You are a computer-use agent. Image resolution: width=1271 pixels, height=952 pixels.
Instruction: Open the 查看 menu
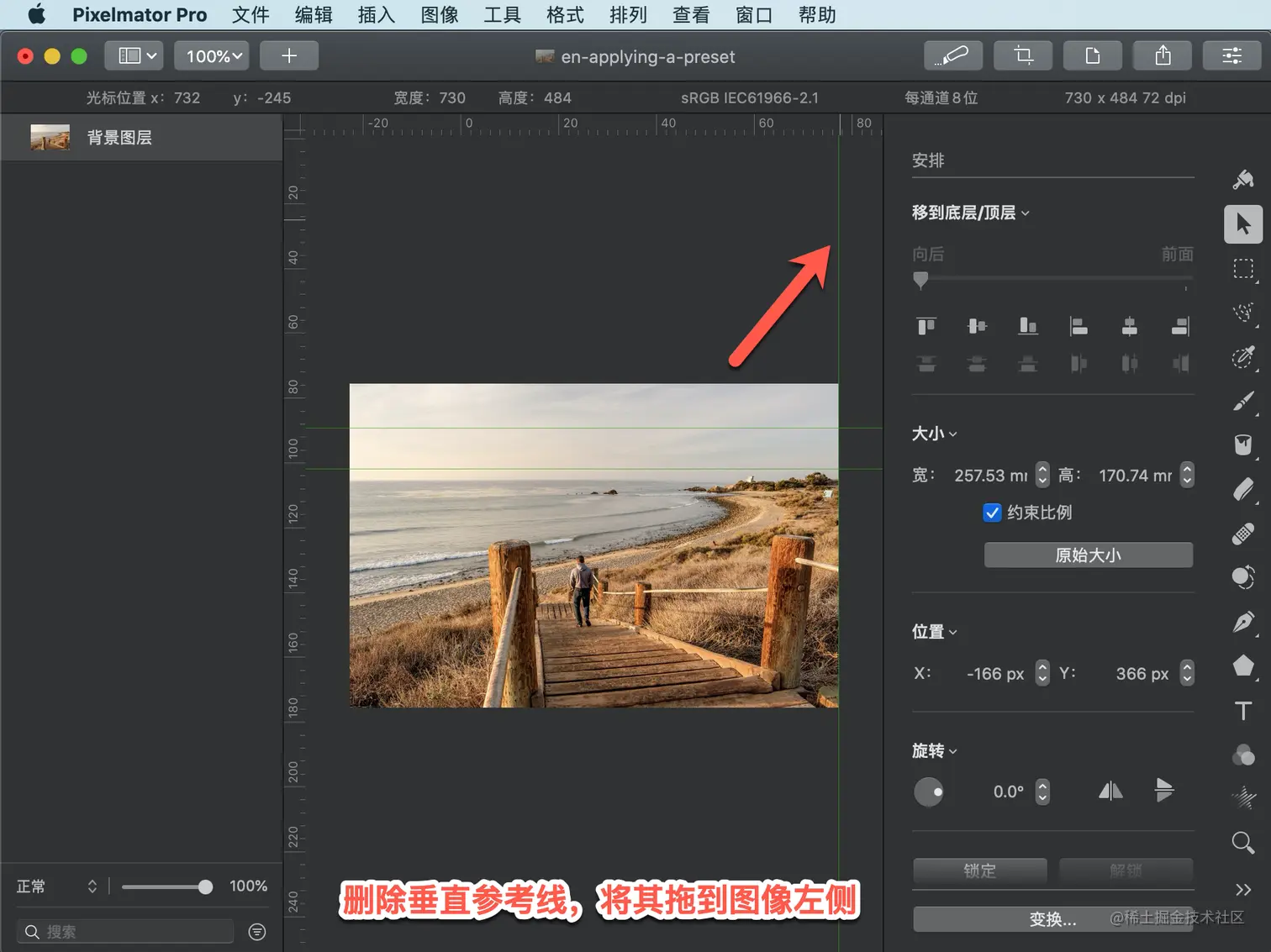click(x=692, y=15)
